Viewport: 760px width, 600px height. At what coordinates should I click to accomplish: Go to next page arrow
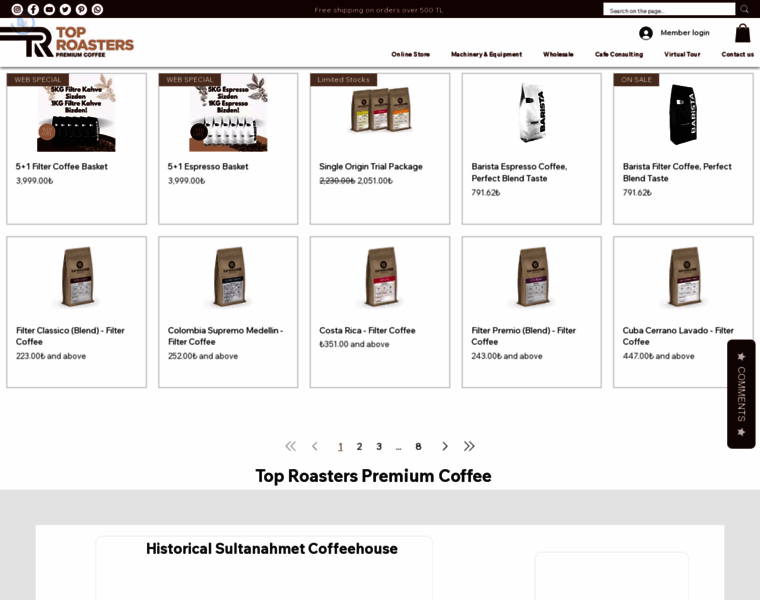[x=444, y=446]
